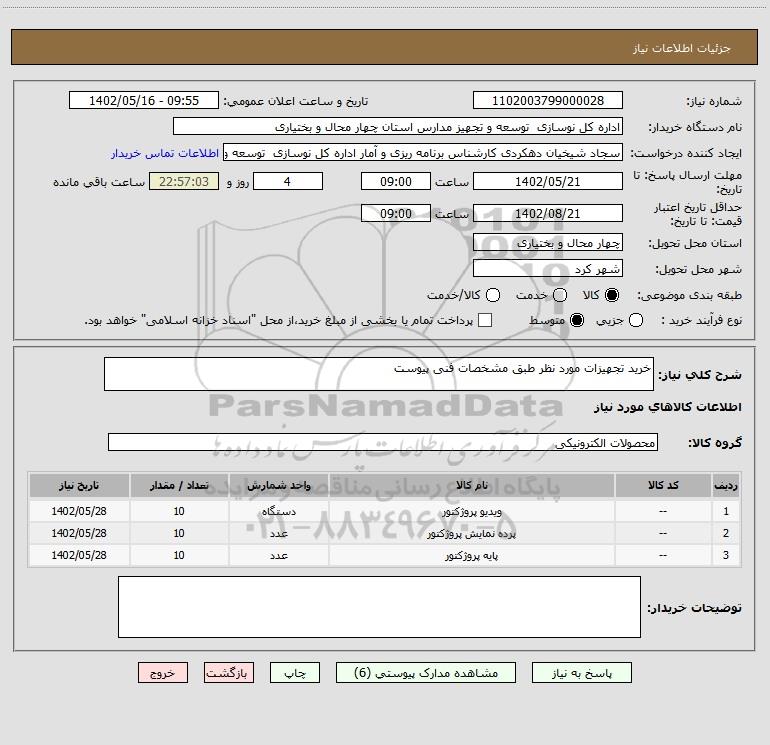The width and height of the screenshot is (770, 745).
Task: Click the remaining time countdown 22:57:03
Action: 184,182
